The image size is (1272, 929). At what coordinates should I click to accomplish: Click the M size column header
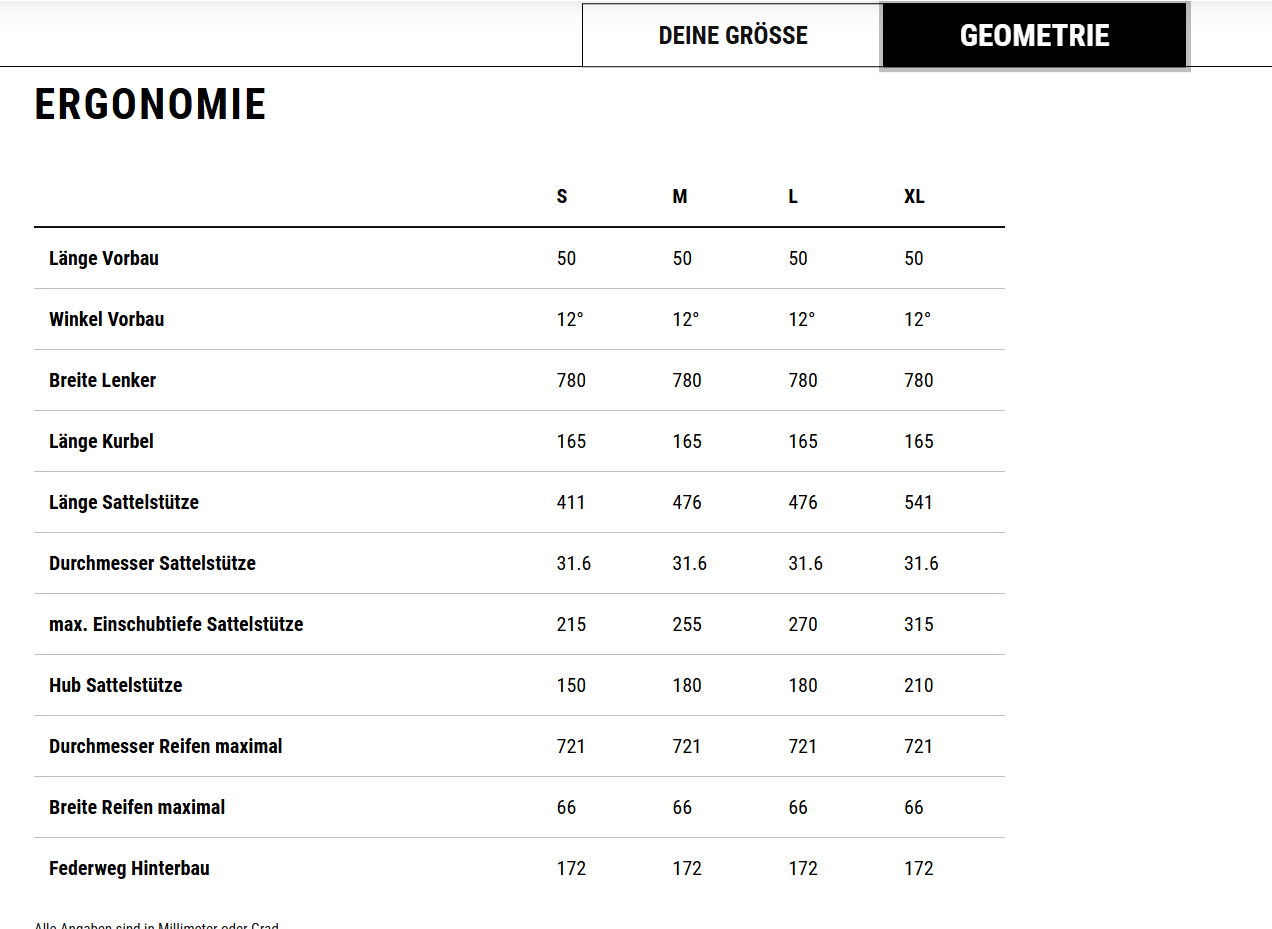(x=680, y=197)
